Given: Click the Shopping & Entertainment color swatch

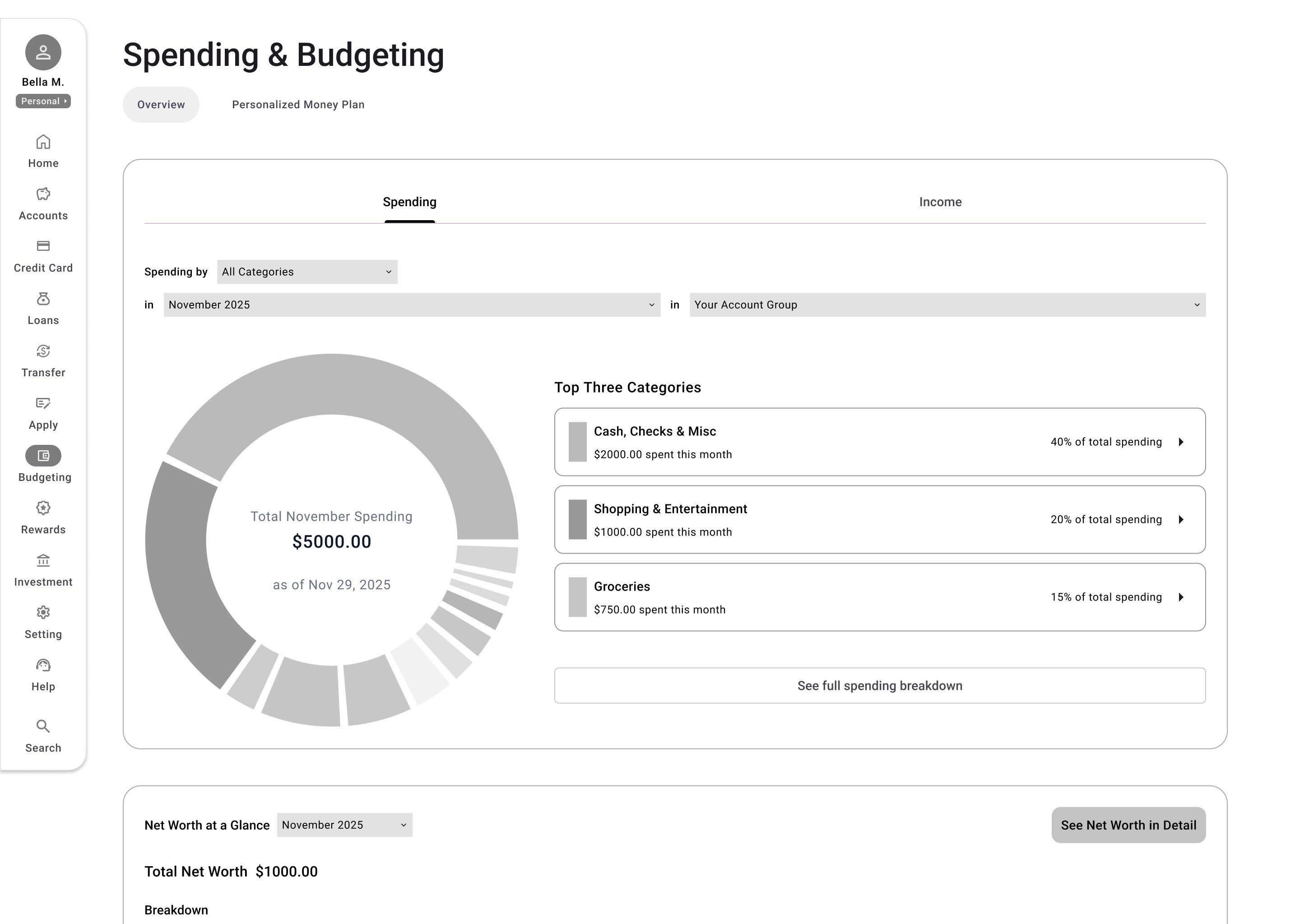Looking at the screenshot, I should [577, 519].
